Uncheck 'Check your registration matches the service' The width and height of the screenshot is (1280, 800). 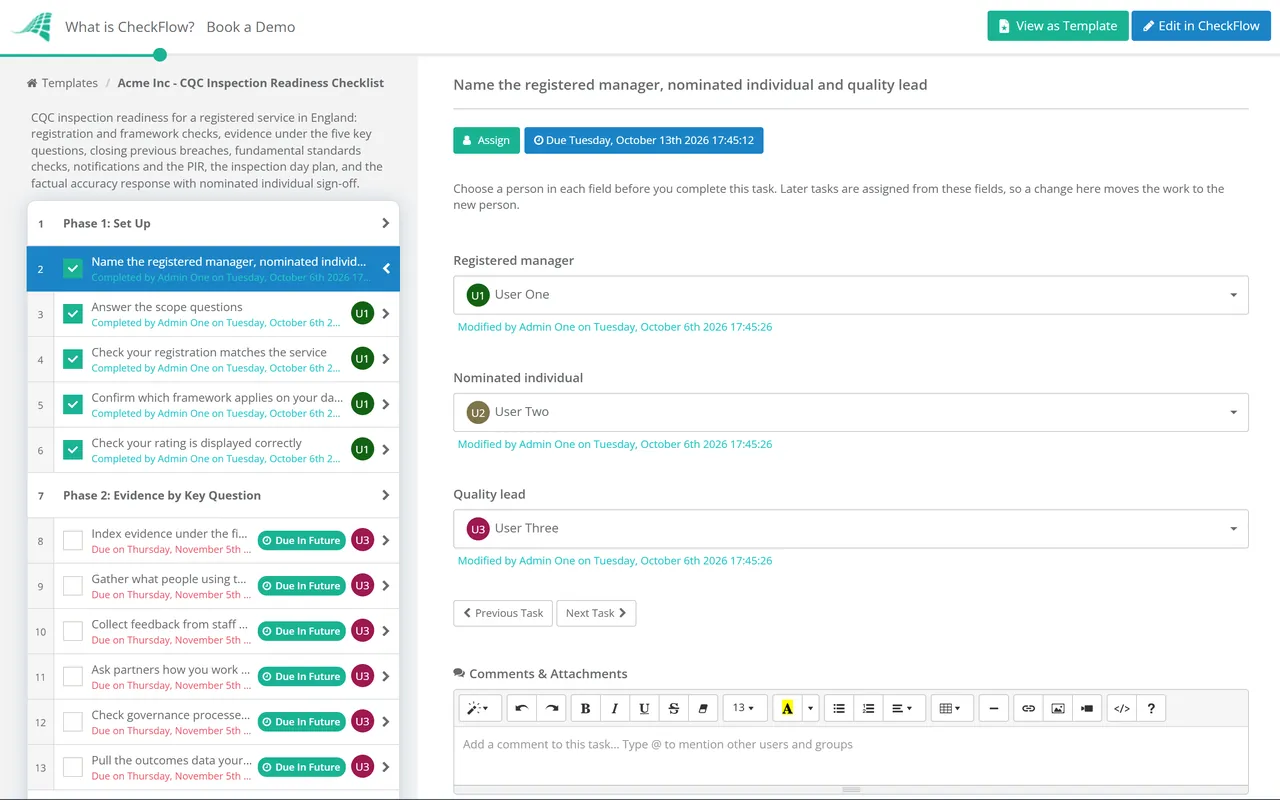point(73,359)
